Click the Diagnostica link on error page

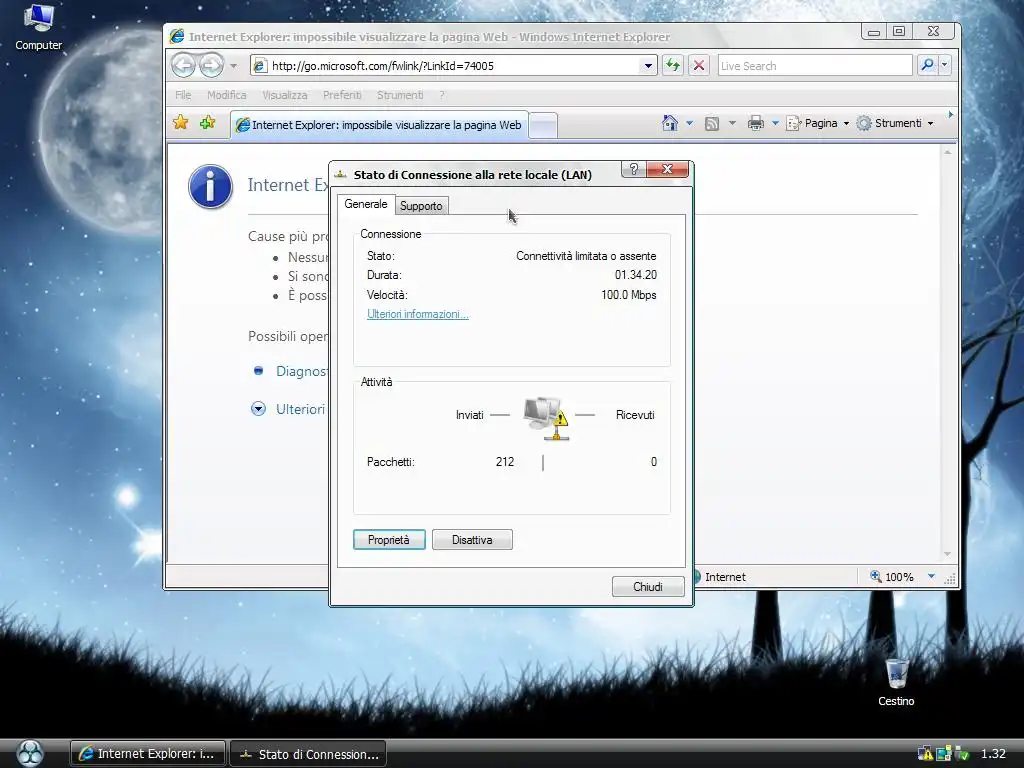point(301,371)
